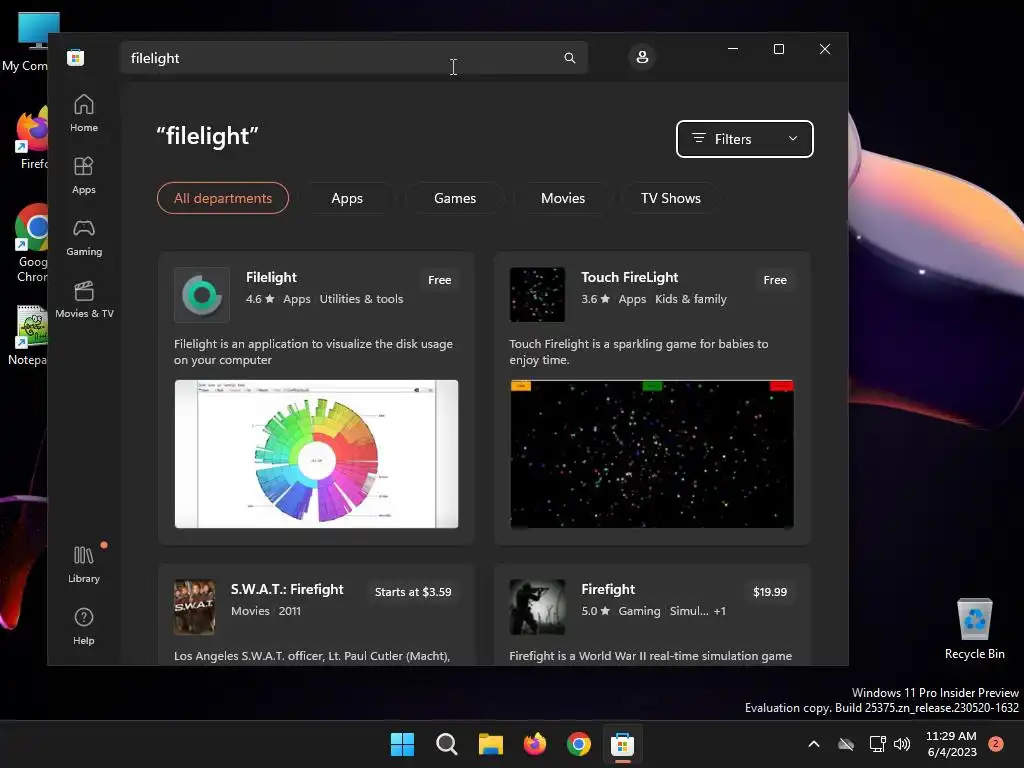
Task: Open Help in Store sidebar
Action: coord(84,627)
